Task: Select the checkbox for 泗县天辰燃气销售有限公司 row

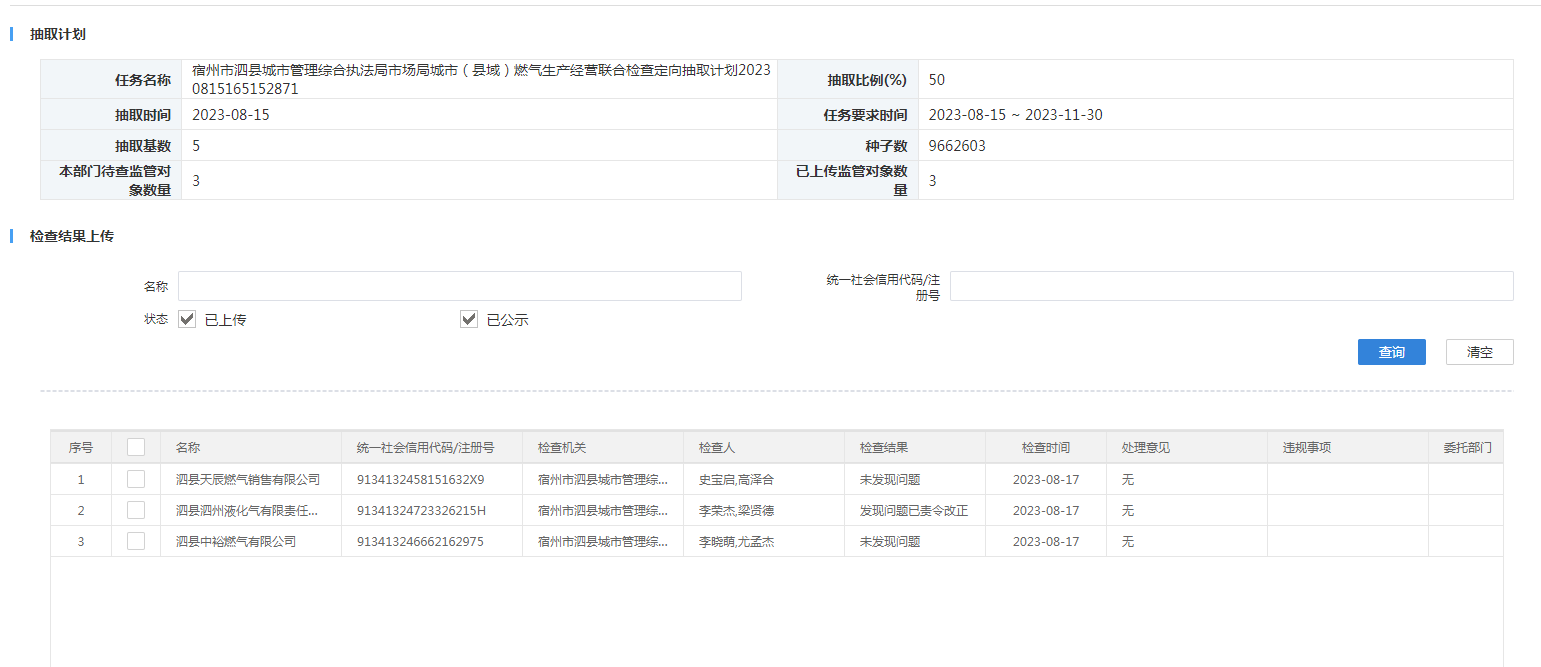Action: pyautogui.click(x=136, y=479)
